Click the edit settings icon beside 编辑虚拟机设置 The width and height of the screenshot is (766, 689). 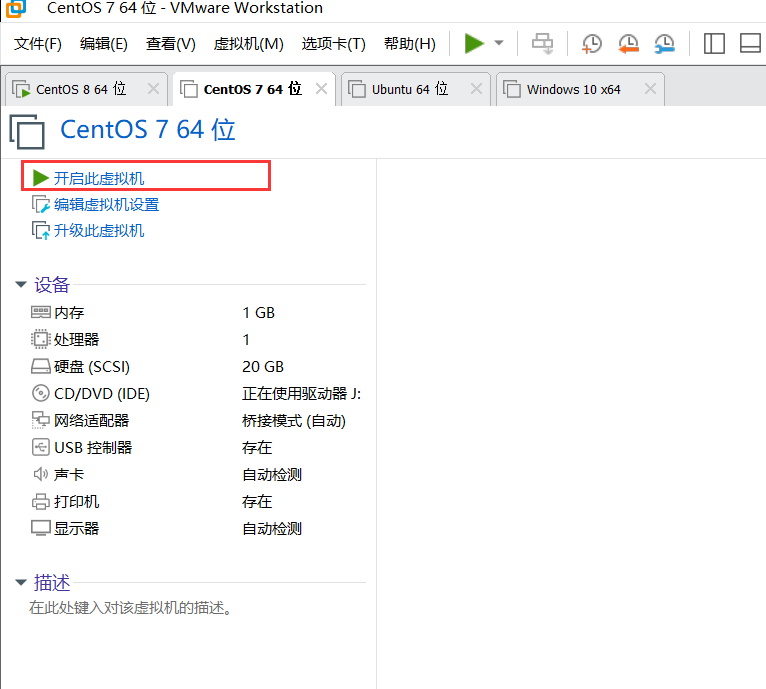pos(41,204)
